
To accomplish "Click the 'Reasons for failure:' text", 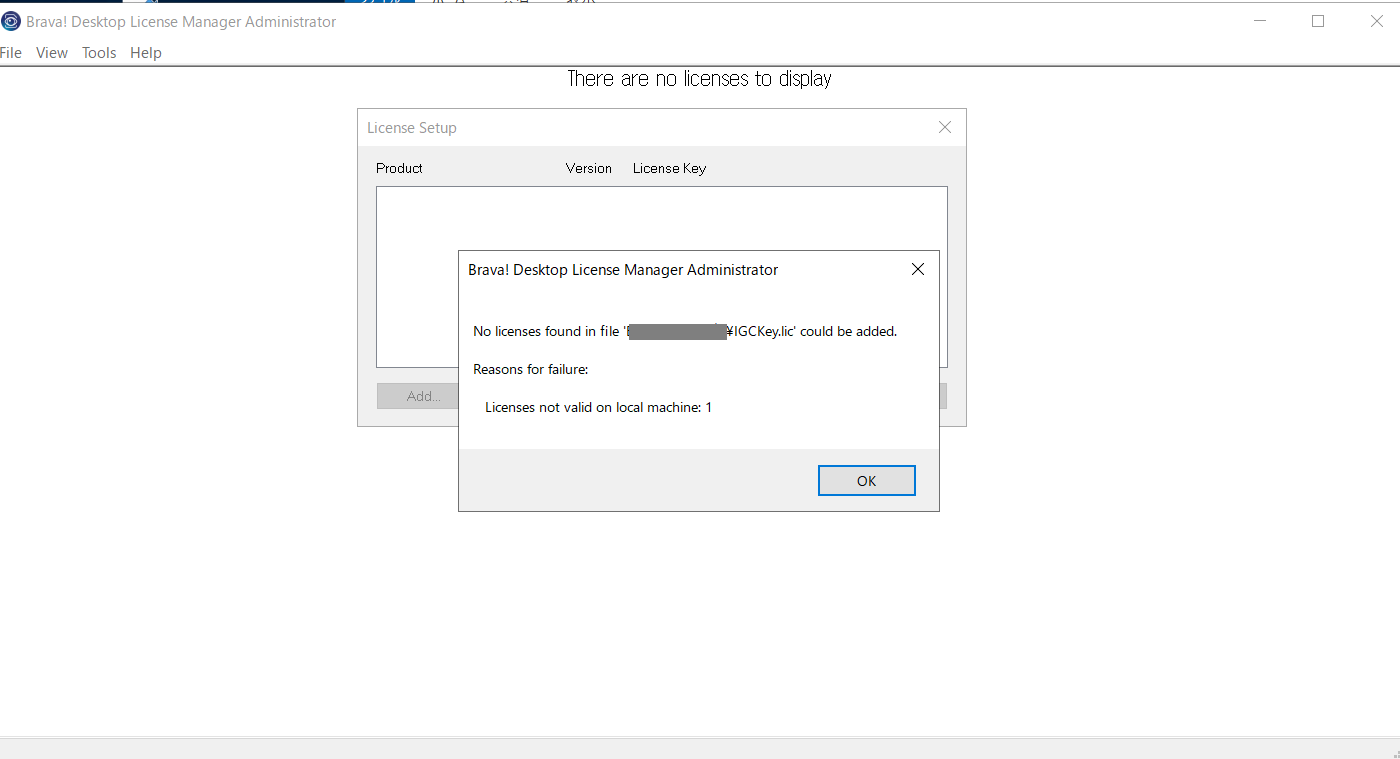I will (x=530, y=369).
